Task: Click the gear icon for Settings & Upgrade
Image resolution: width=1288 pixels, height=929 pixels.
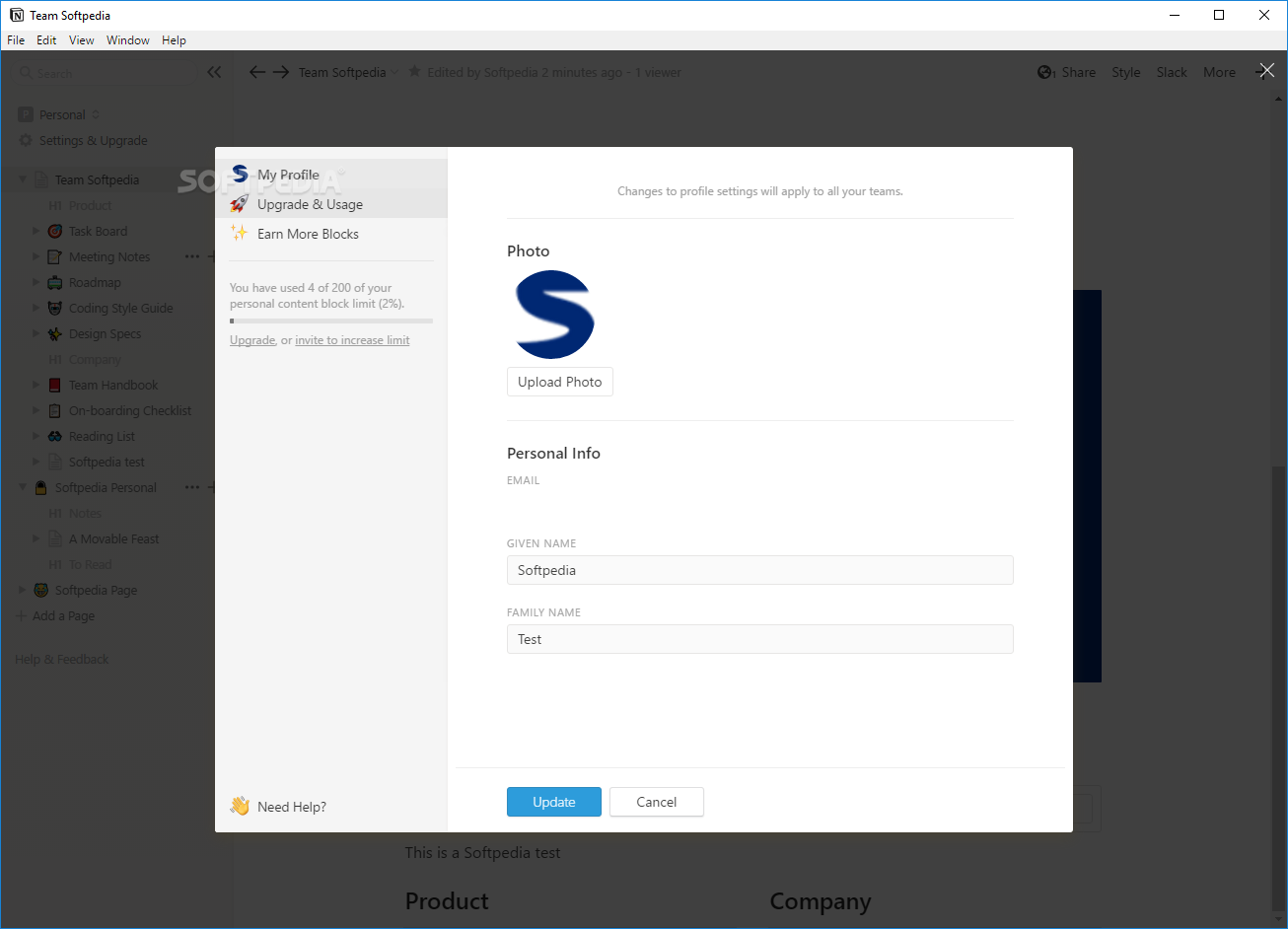Action: [26, 140]
